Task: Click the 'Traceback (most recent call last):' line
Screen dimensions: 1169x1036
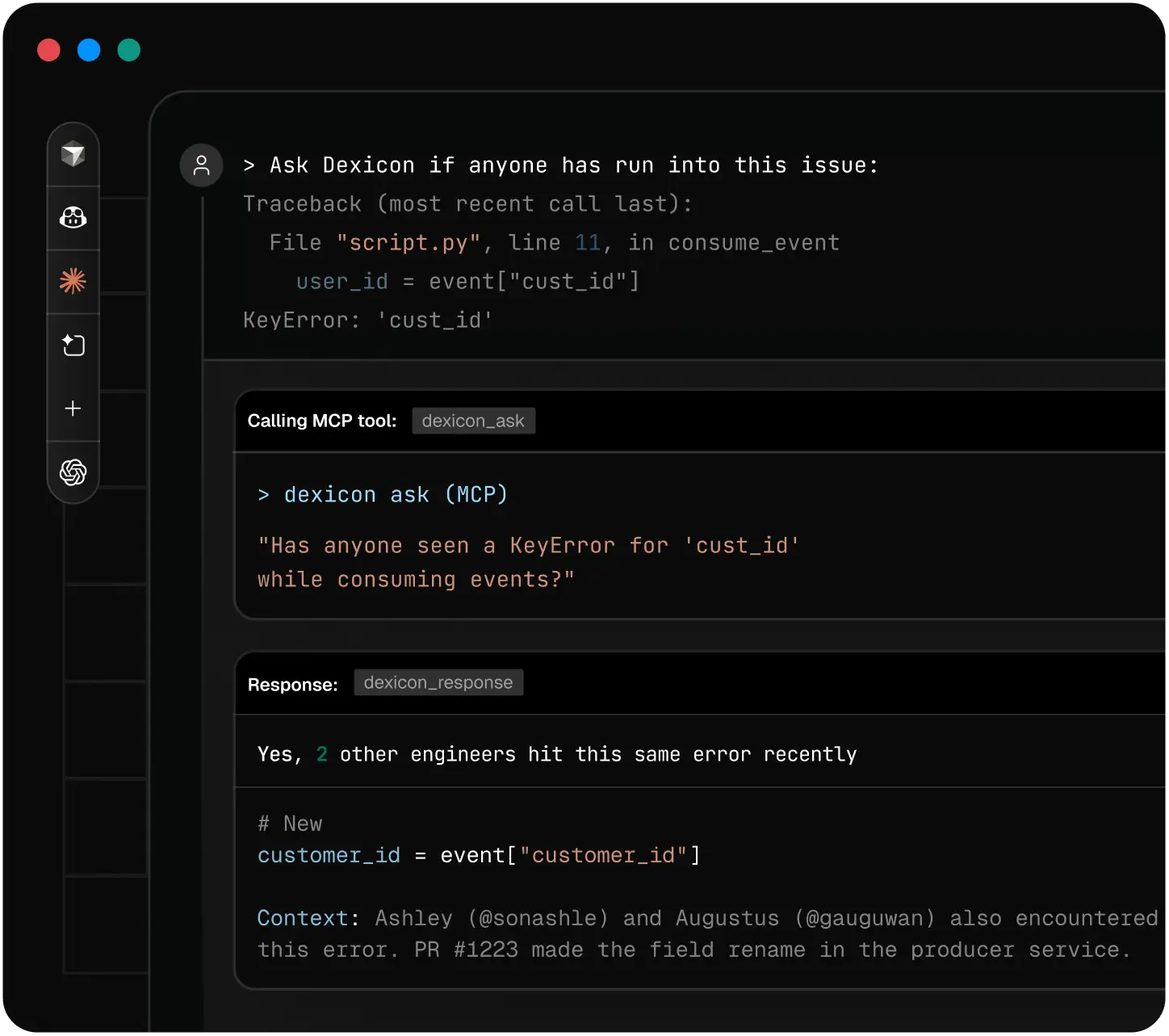Action: coord(467,203)
